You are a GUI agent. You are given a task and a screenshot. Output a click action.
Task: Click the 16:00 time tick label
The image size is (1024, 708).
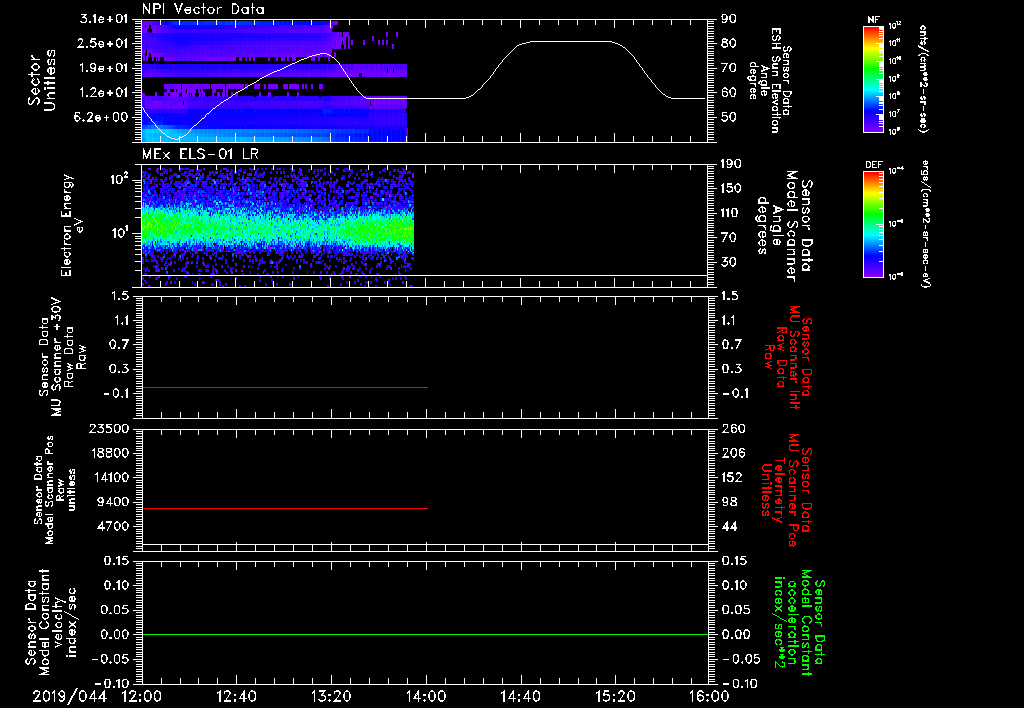click(709, 696)
